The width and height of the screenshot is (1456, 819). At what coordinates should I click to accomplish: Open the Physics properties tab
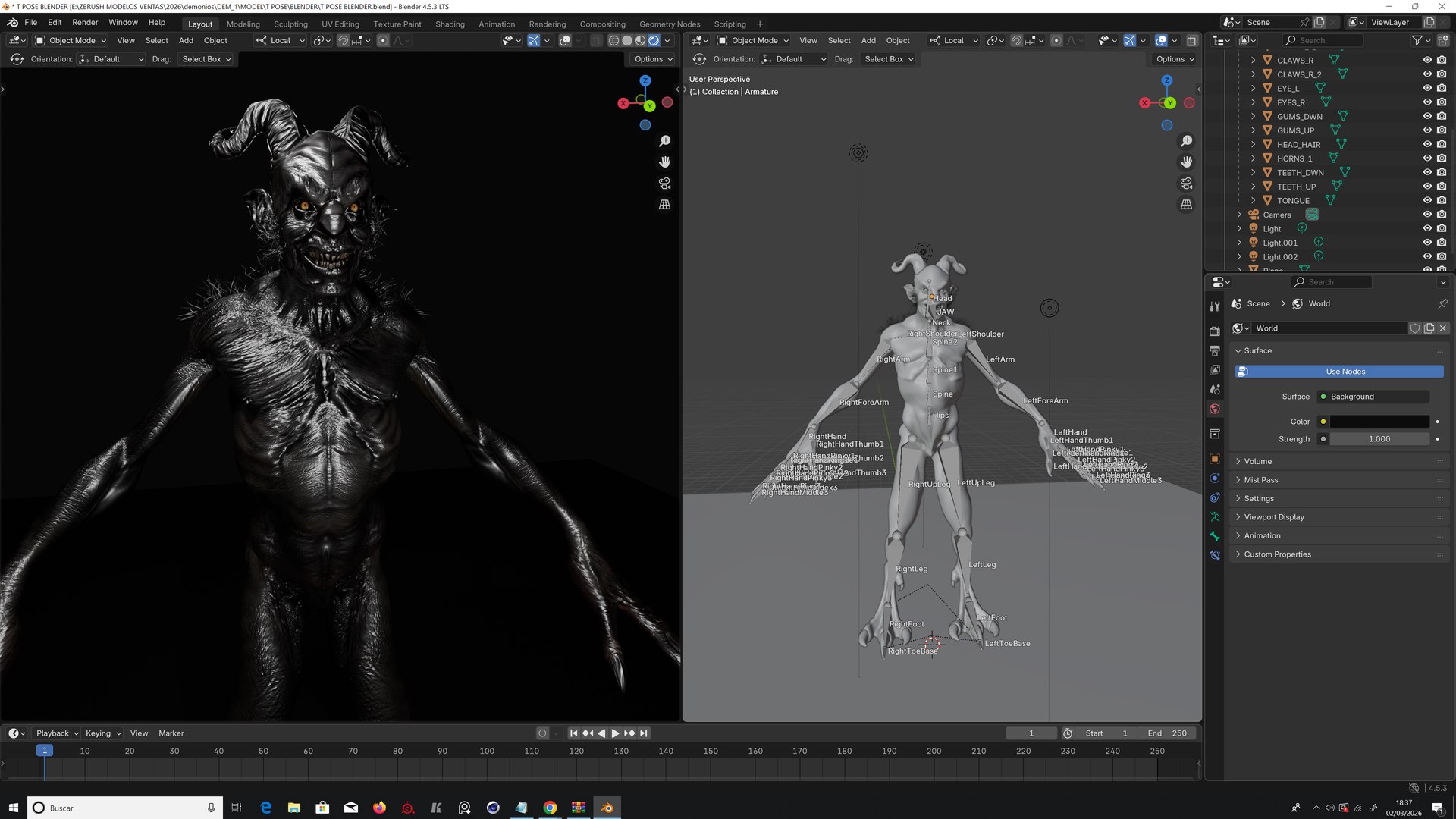pyautogui.click(x=1215, y=479)
